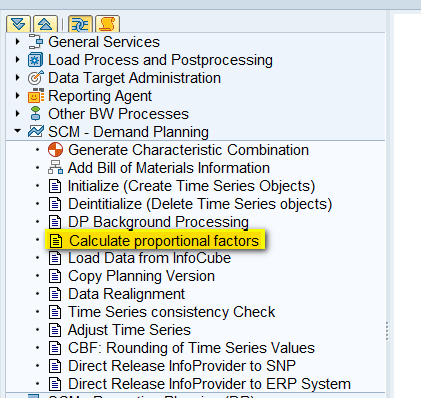Collapse the SCM - Demand Planning node
Viewport: 421px width, 398px height.
[18, 131]
